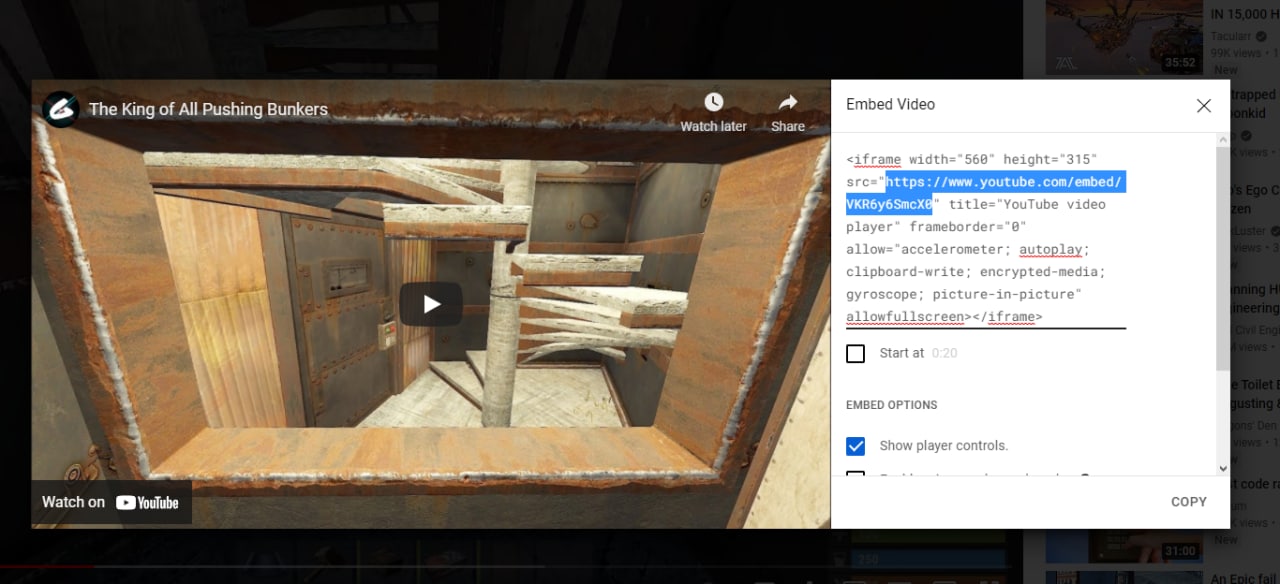Image resolution: width=1280 pixels, height=584 pixels.
Task: Click the COPY button
Action: (1189, 502)
